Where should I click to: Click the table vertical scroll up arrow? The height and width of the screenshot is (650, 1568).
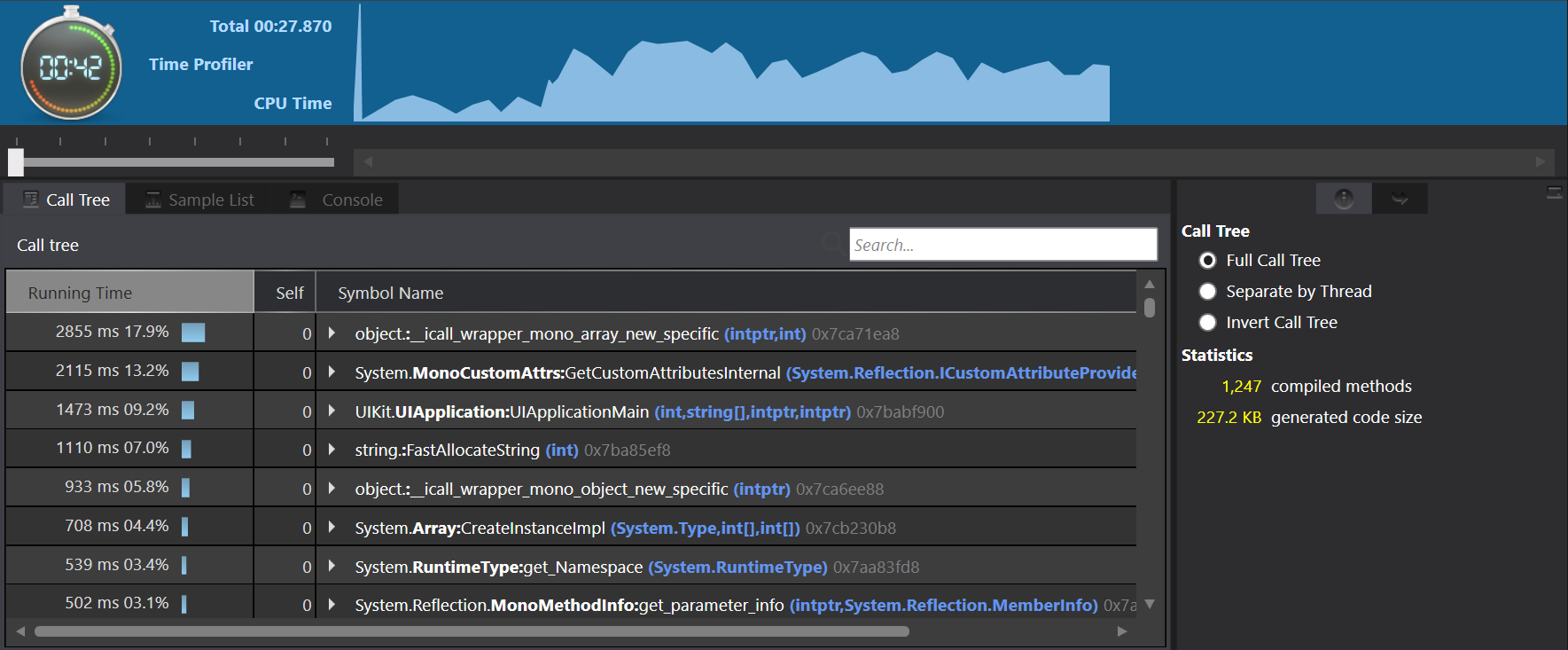pyautogui.click(x=1150, y=284)
